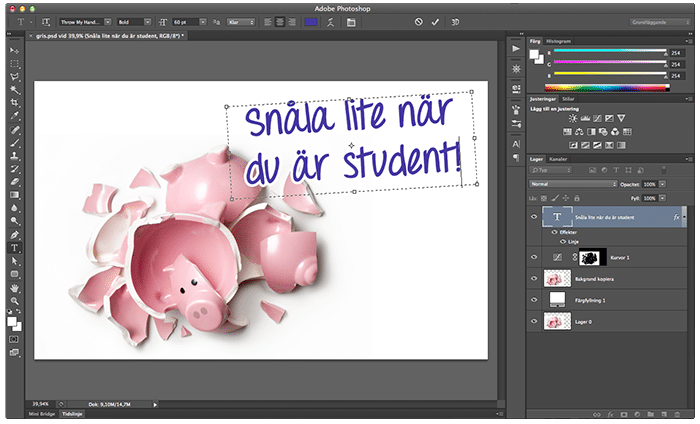Screen dimensions: 700x424
Task: Hide the Bakgrund kopiera layer
Action: [x=534, y=279]
